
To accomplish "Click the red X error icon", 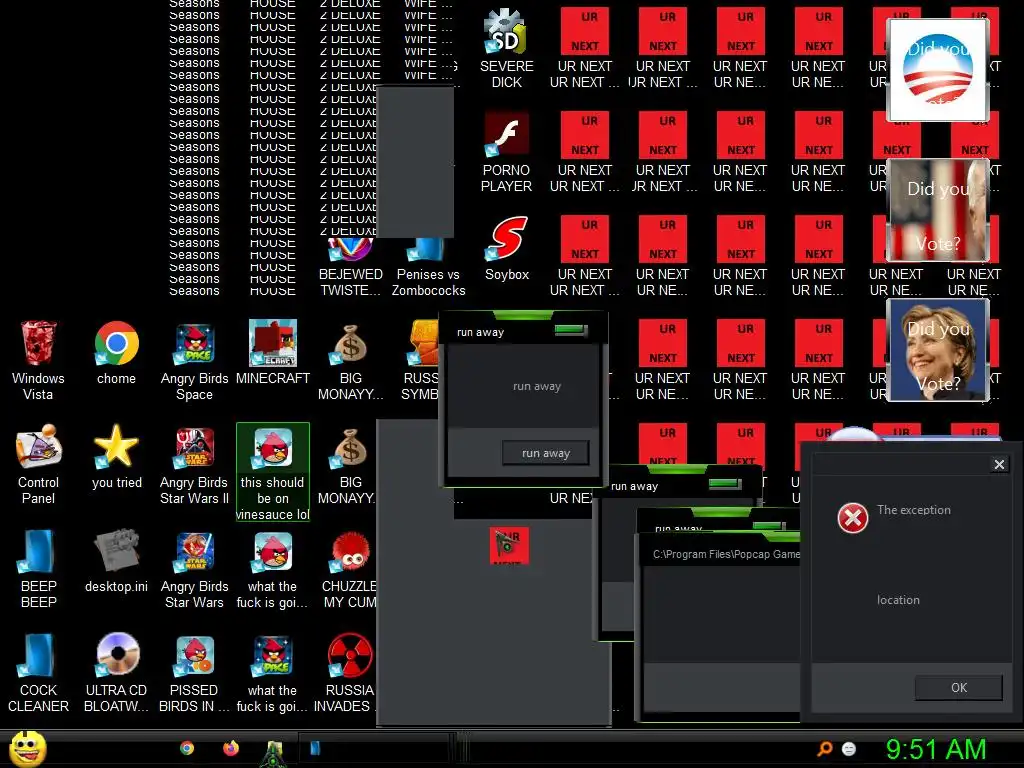I will 853,519.
